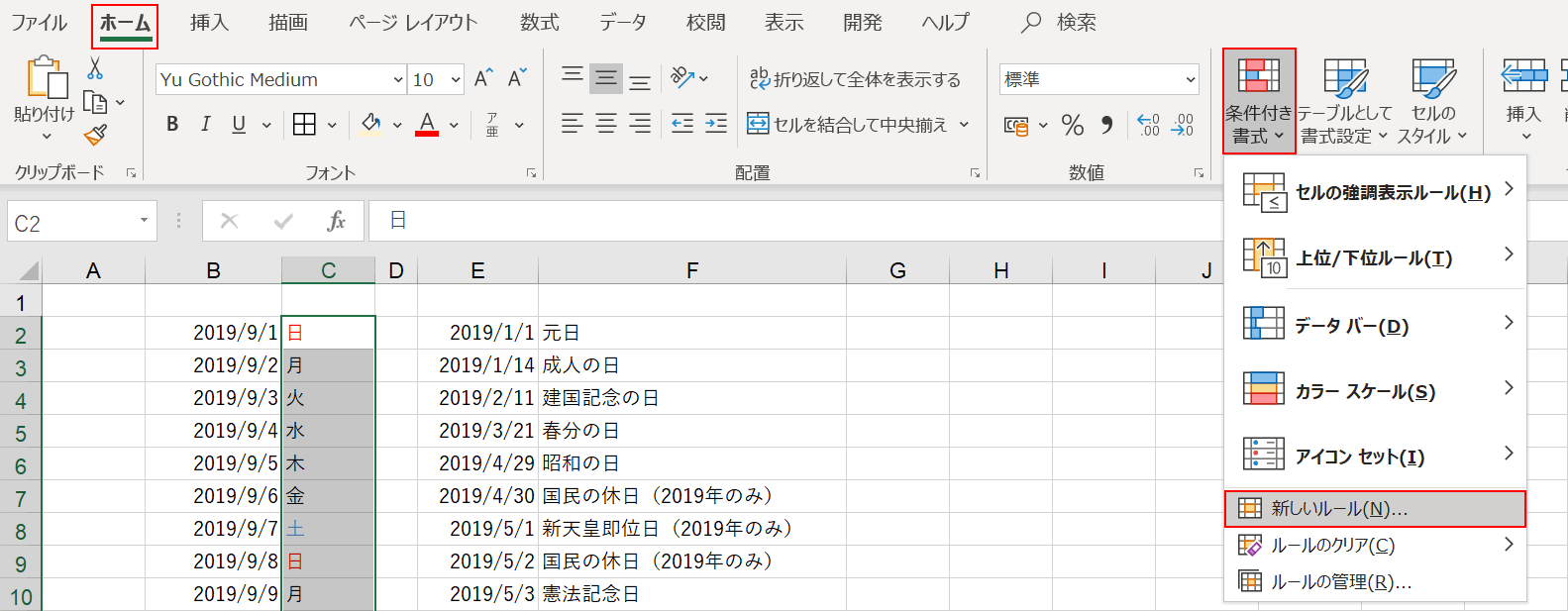Expand the merge cells options arrow
1568x611 pixels.
point(964,125)
